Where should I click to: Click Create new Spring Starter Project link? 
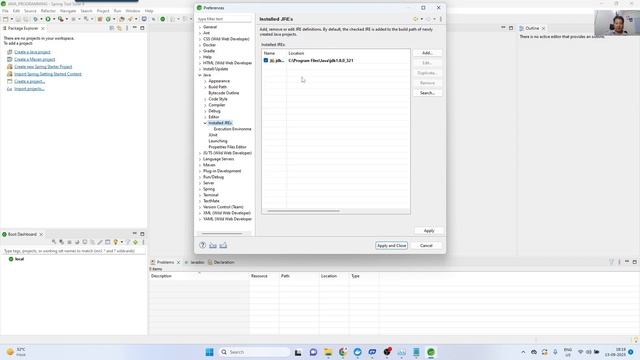tap(43, 67)
